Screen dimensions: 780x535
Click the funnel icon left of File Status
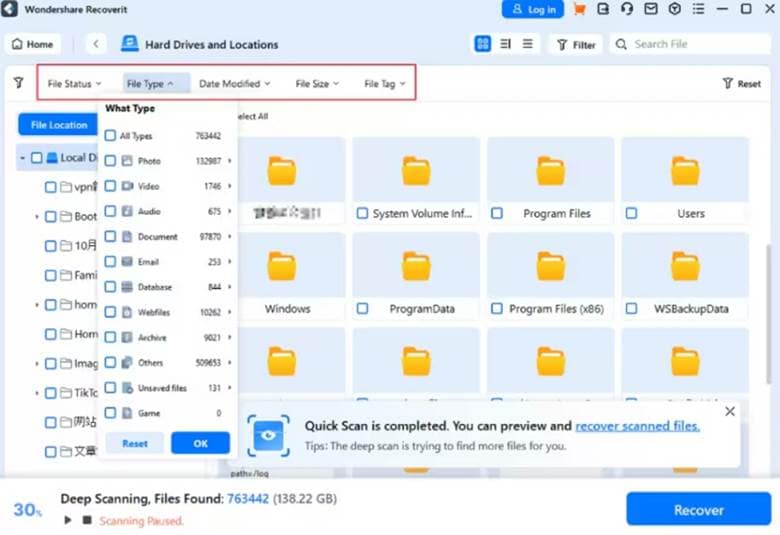pos(19,83)
